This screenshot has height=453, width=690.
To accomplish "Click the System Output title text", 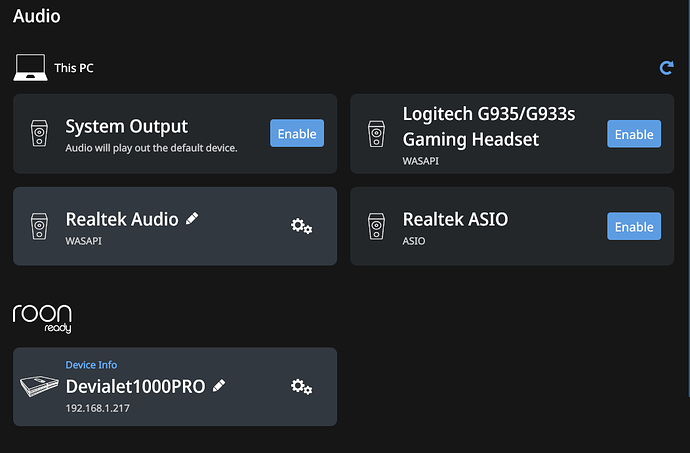I will pos(127,126).
